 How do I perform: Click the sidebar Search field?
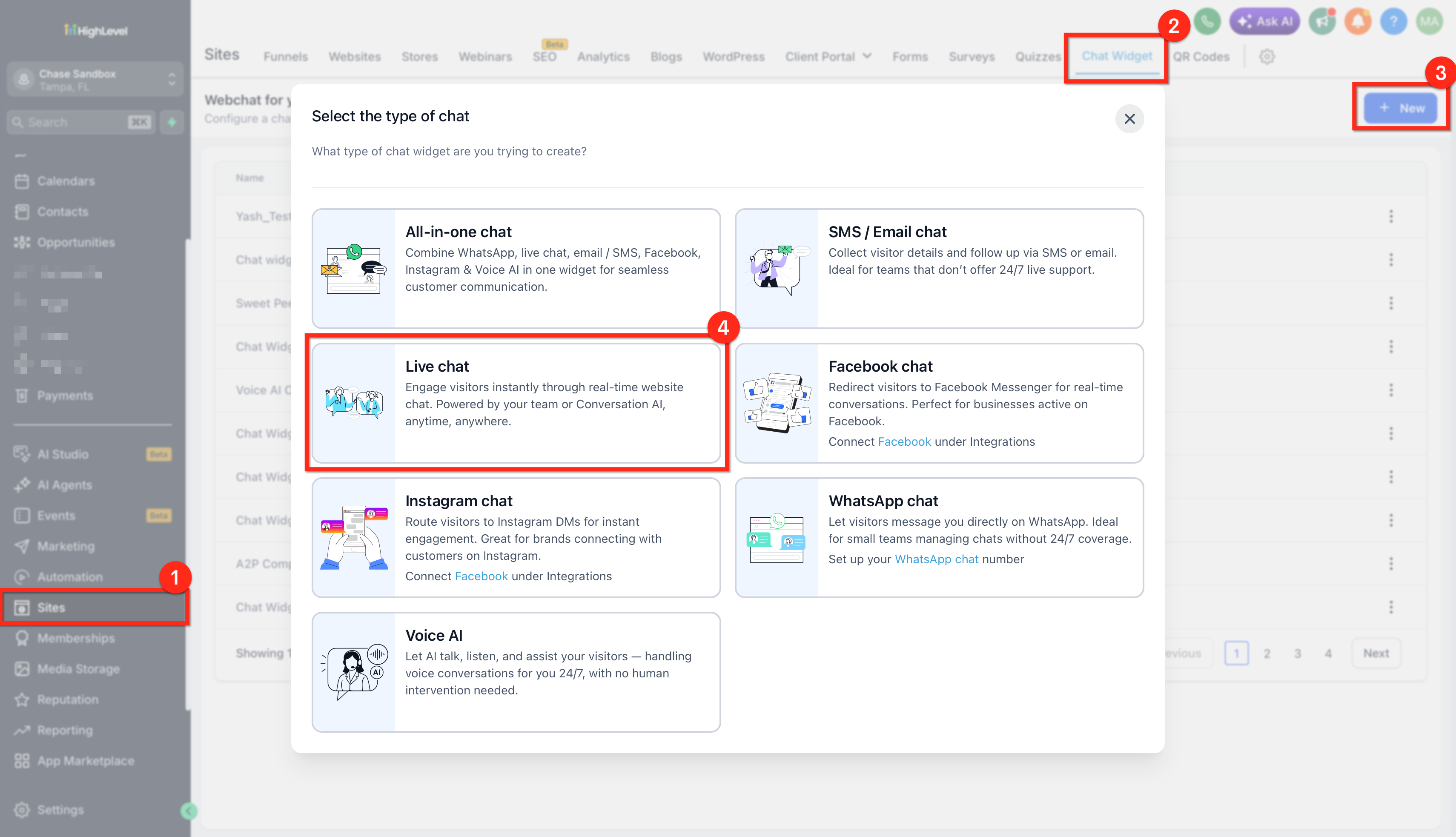click(81, 123)
